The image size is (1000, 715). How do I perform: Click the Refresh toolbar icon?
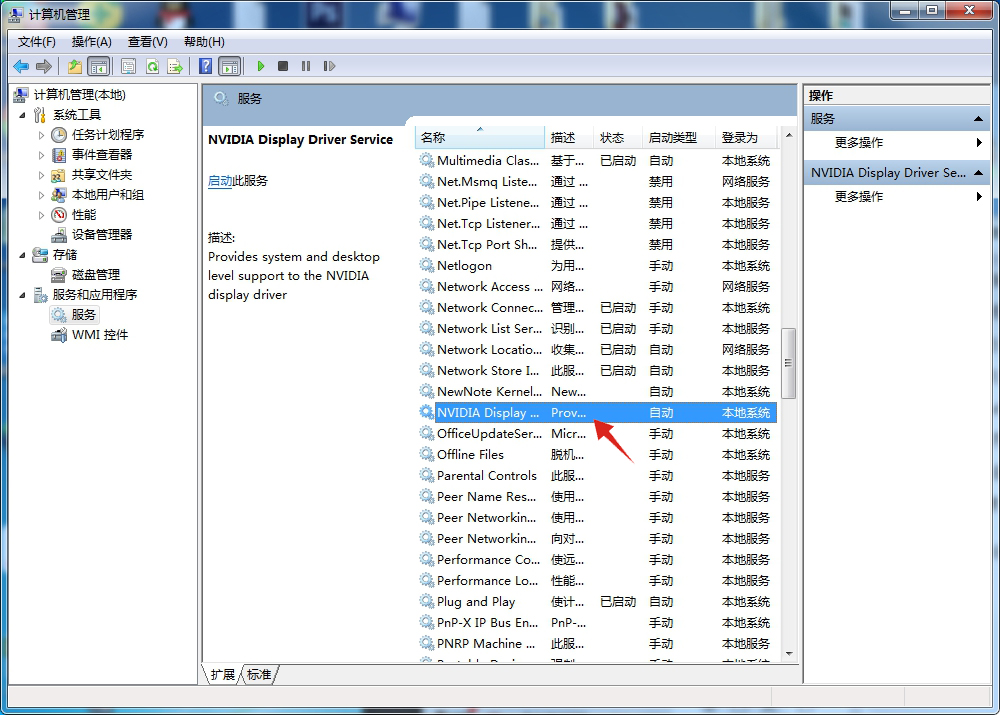pos(152,66)
